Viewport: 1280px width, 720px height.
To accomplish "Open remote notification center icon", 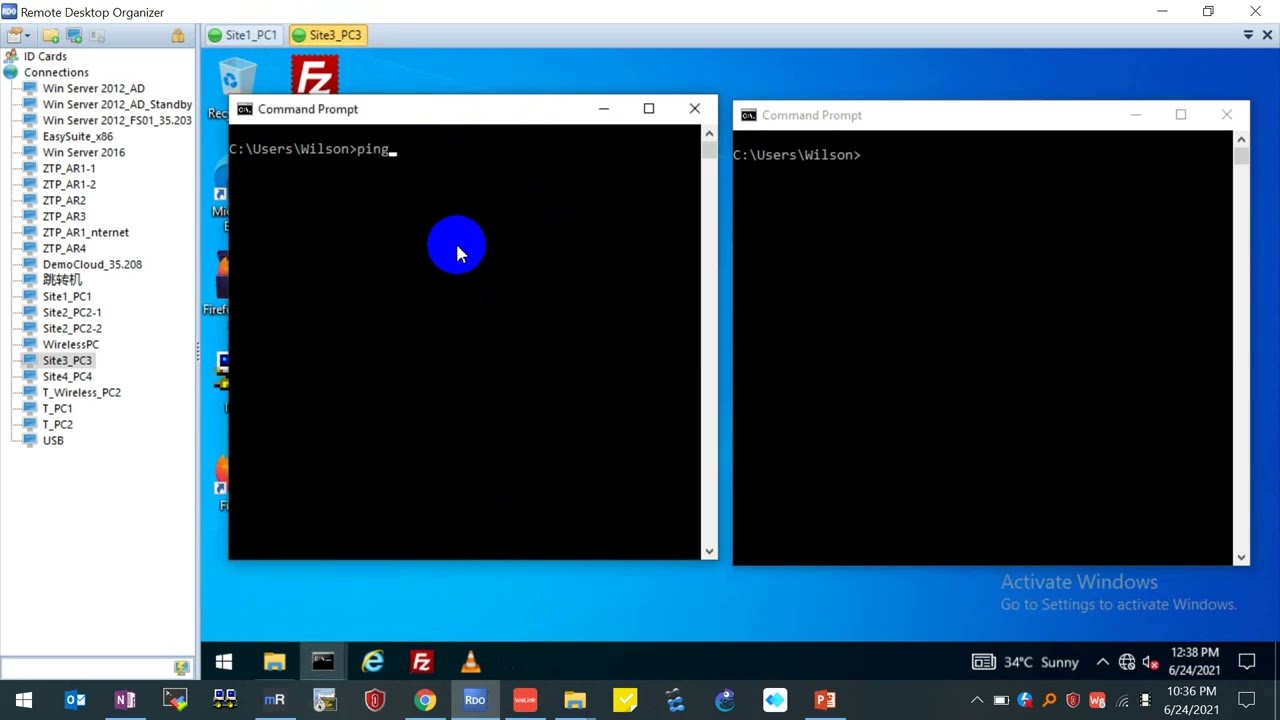I will click(x=1247, y=662).
